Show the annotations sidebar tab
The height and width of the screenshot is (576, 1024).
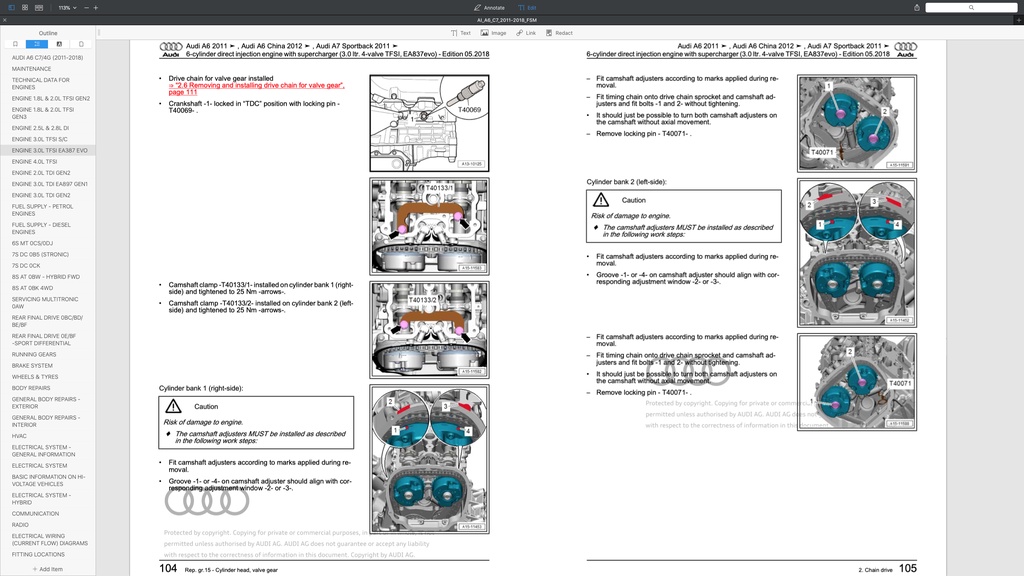tap(59, 44)
